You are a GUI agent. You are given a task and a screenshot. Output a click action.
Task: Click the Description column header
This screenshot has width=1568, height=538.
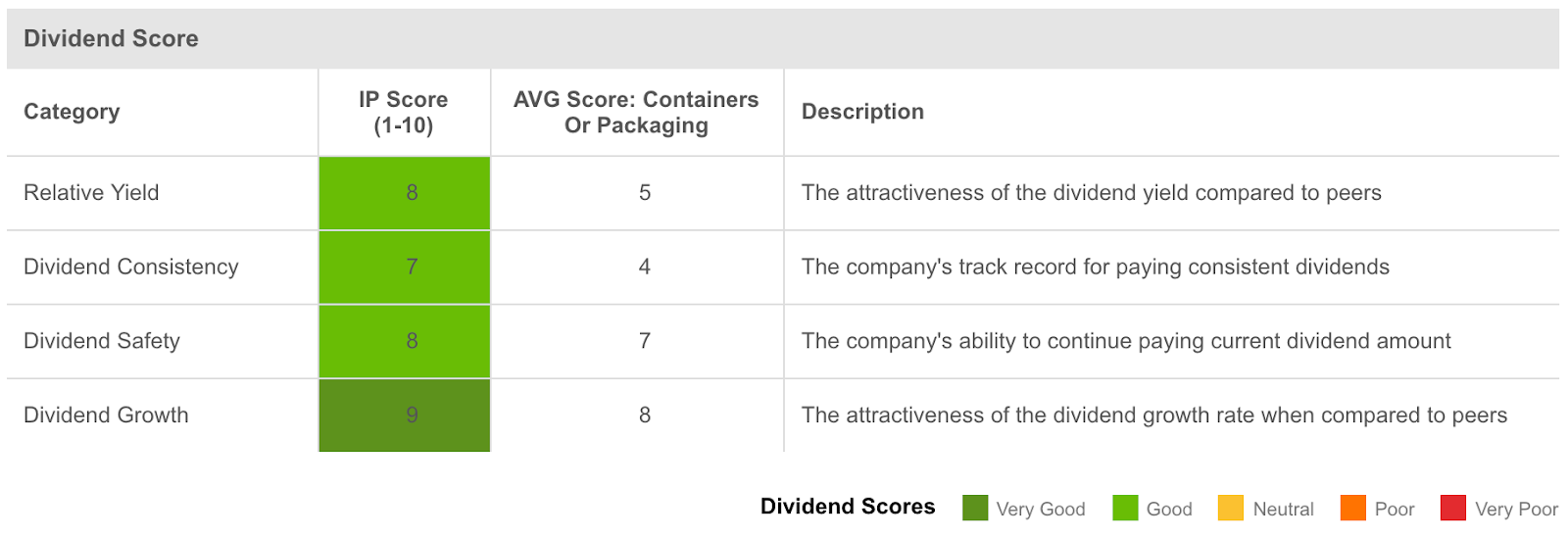click(x=862, y=112)
